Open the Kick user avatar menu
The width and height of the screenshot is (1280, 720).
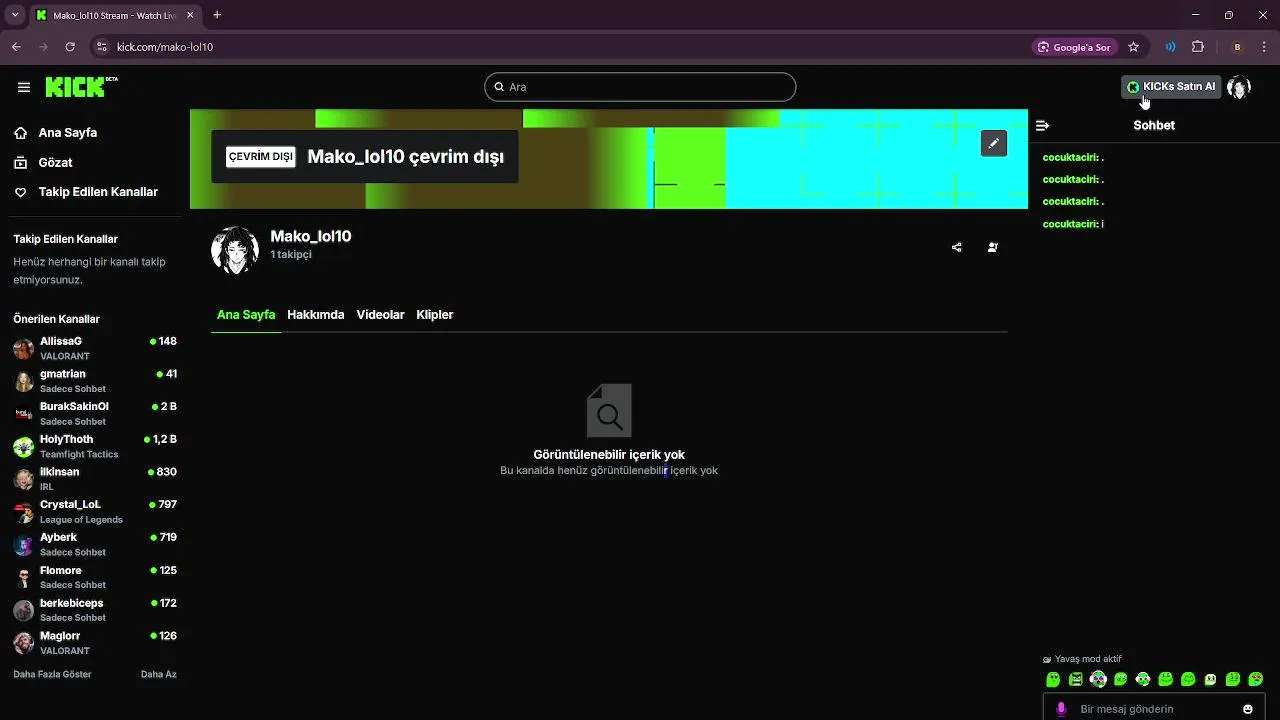tap(1239, 87)
